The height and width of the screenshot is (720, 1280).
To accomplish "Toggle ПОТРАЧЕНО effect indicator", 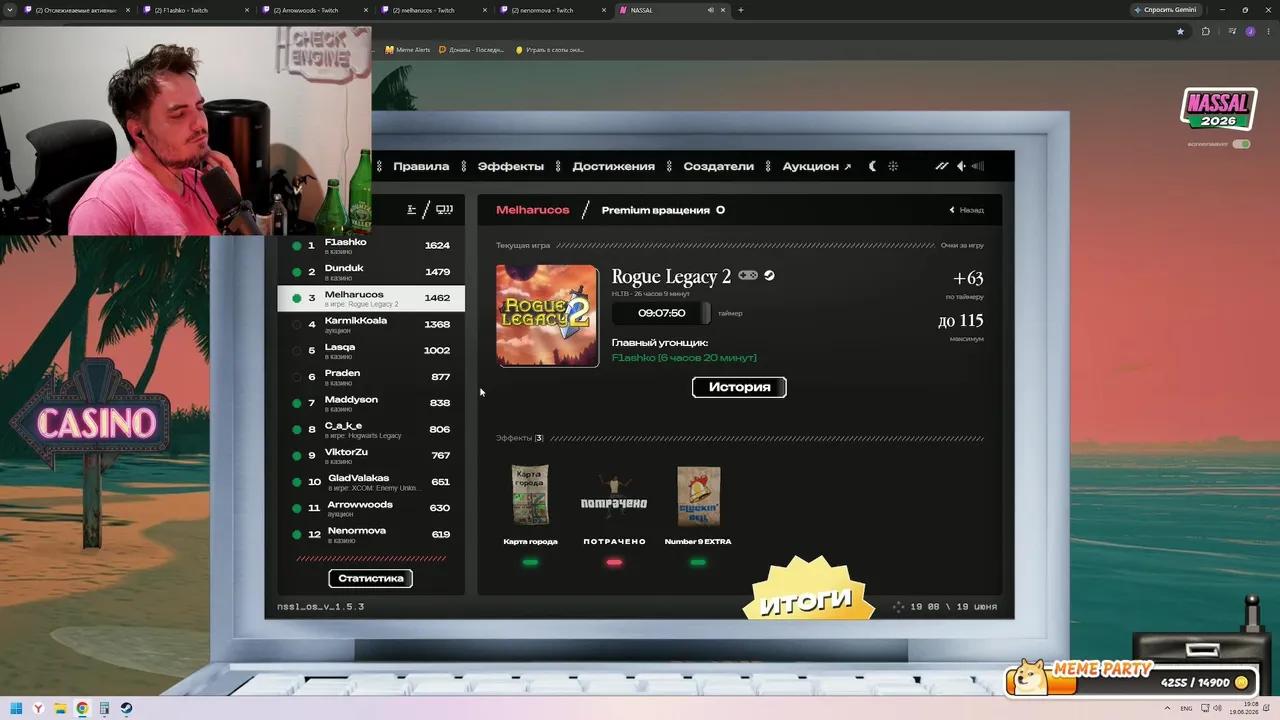I will (614, 562).
